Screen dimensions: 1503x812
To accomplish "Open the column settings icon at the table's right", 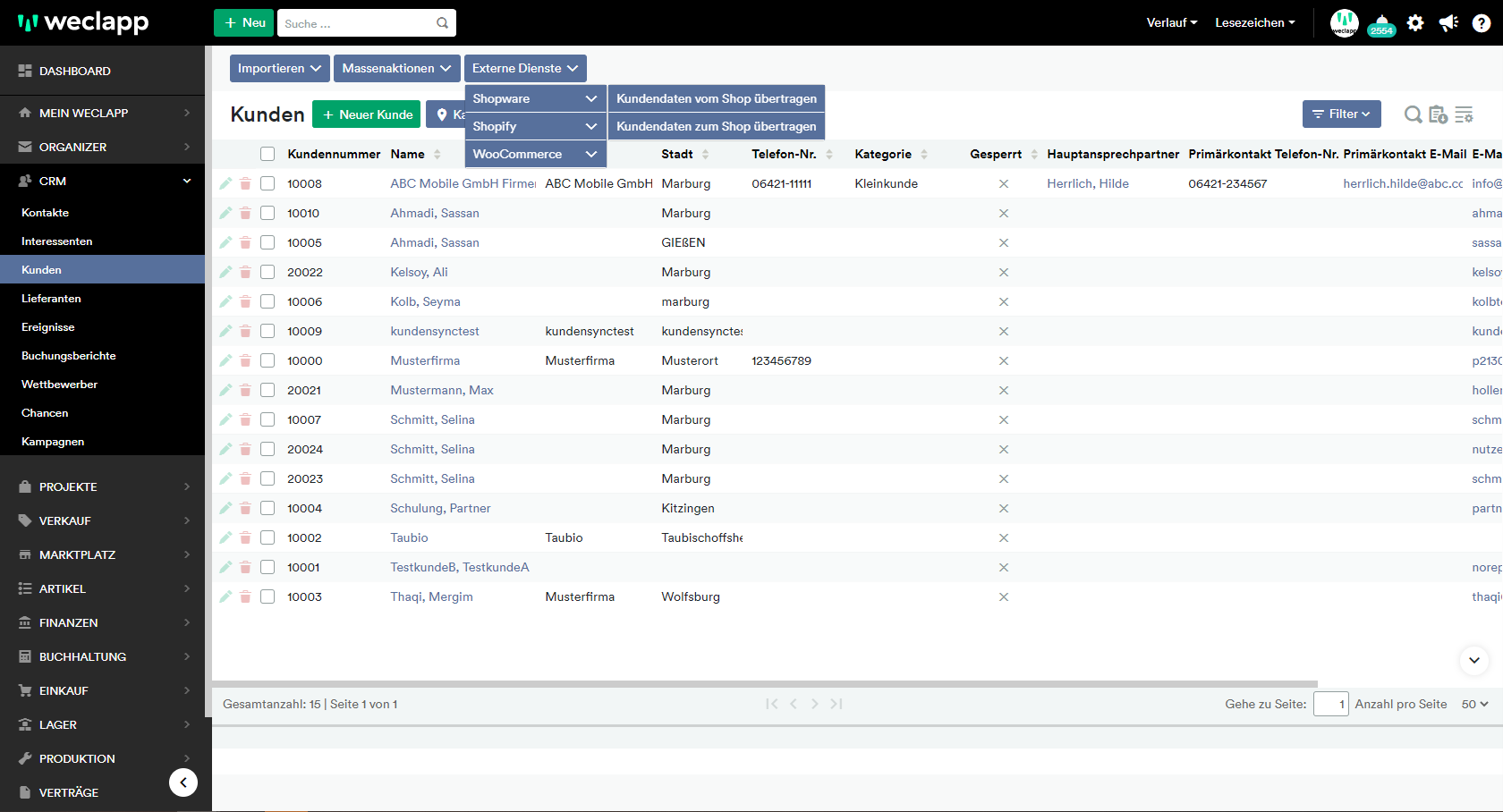I will click(1465, 114).
